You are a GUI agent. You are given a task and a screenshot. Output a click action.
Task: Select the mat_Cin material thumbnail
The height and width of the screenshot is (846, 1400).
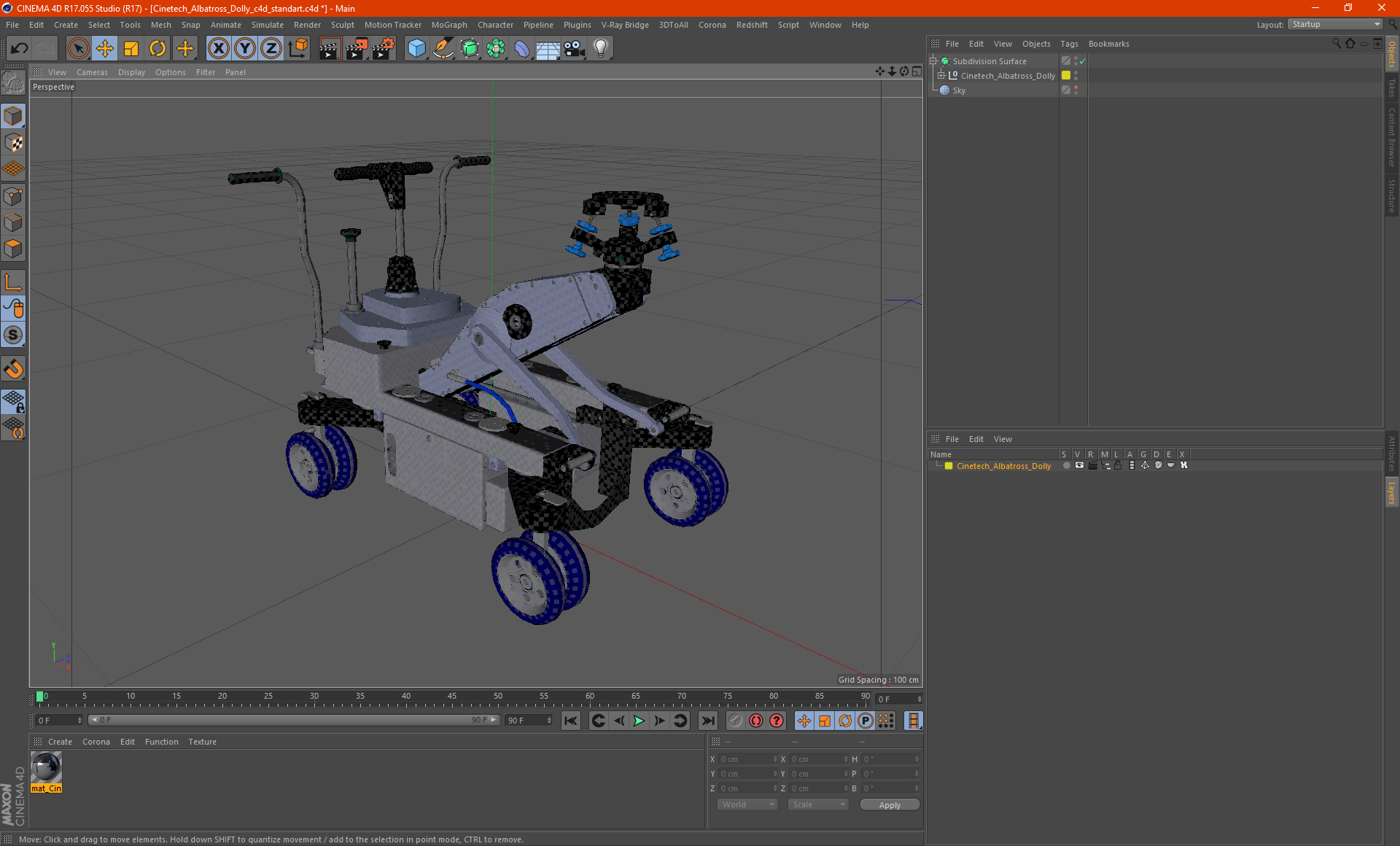[x=47, y=767]
